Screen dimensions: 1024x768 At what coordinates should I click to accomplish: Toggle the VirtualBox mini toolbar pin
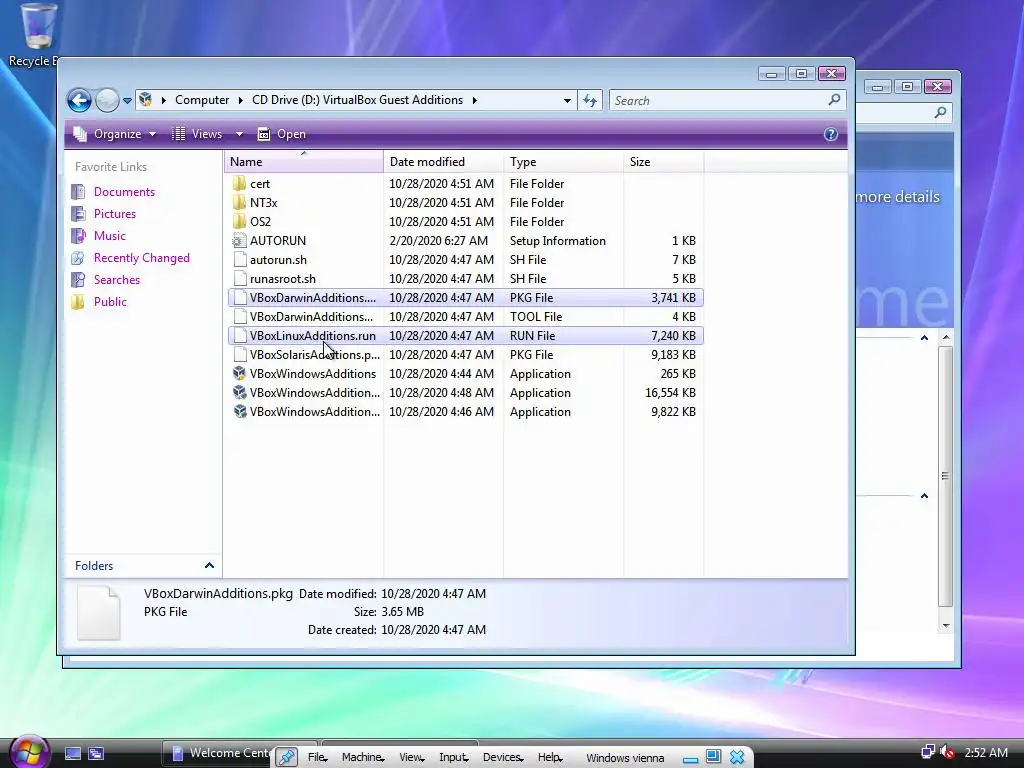click(286, 757)
